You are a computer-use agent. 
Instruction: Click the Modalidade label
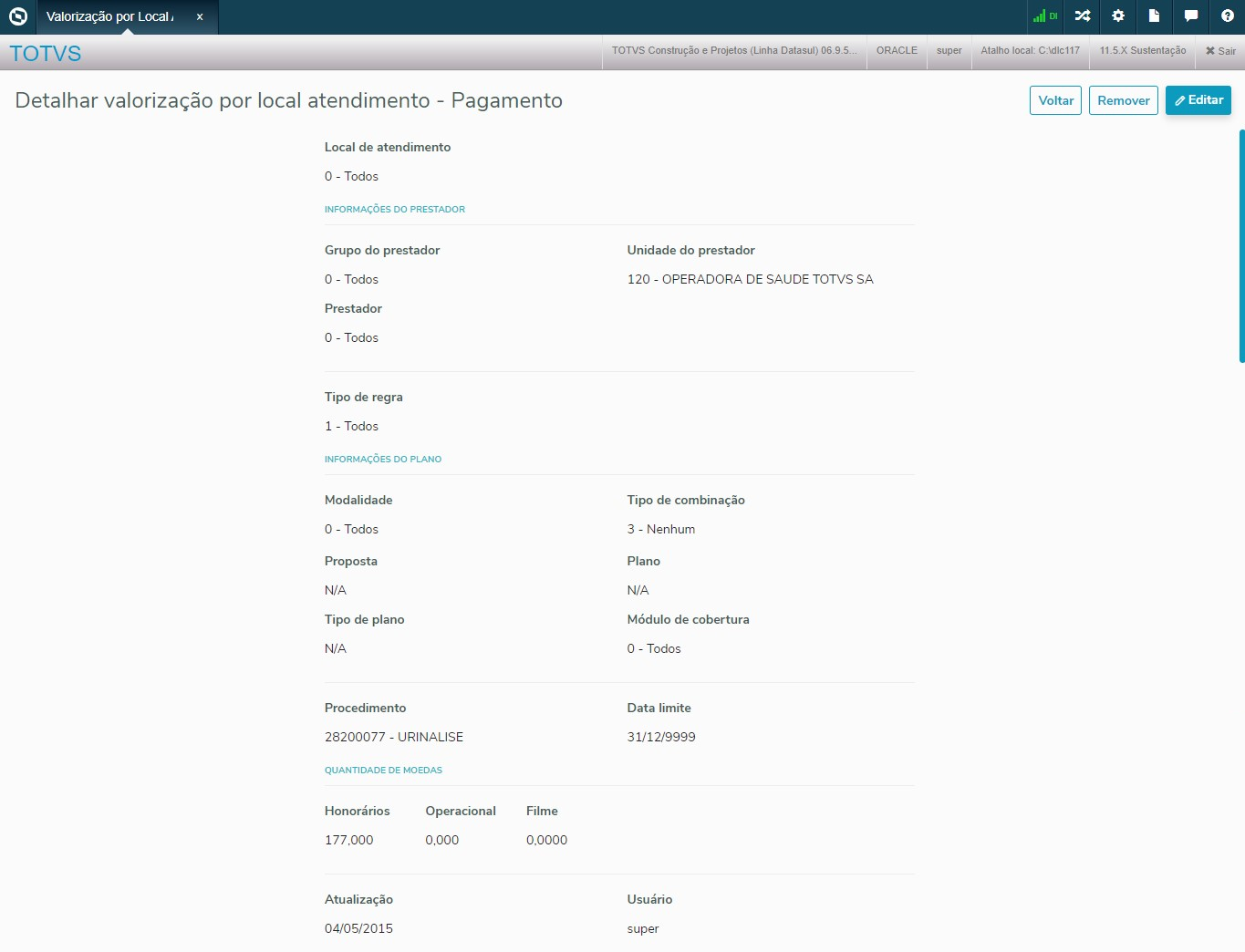(358, 500)
